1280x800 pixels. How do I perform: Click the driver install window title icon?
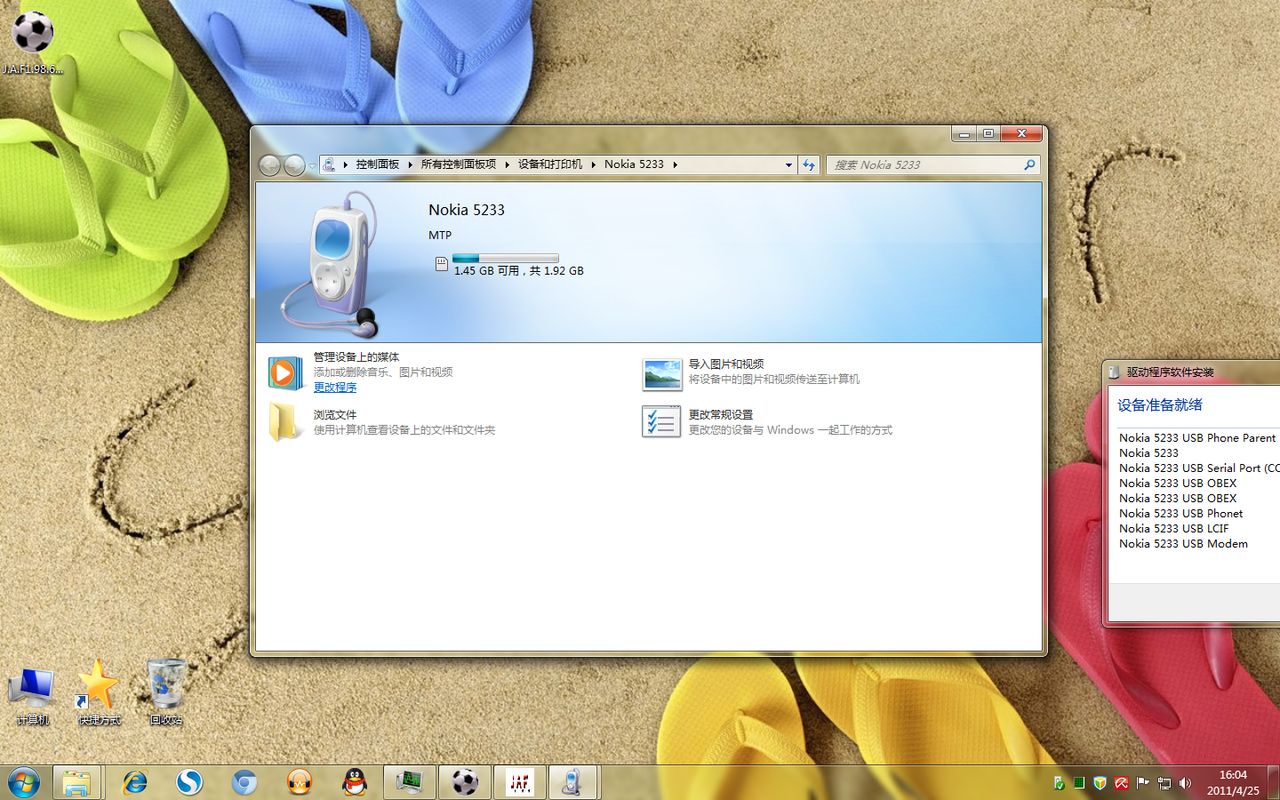click(x=1115, y=372)
